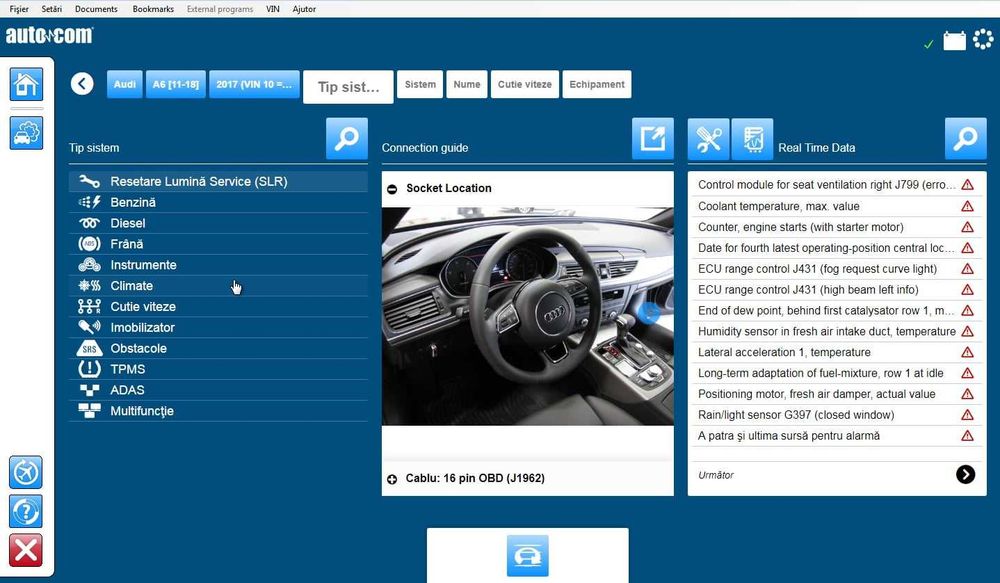The image size is (1000, 583).
Task: Select Positioning motor, fresh air damper row
Action: (x=836, y=394)
